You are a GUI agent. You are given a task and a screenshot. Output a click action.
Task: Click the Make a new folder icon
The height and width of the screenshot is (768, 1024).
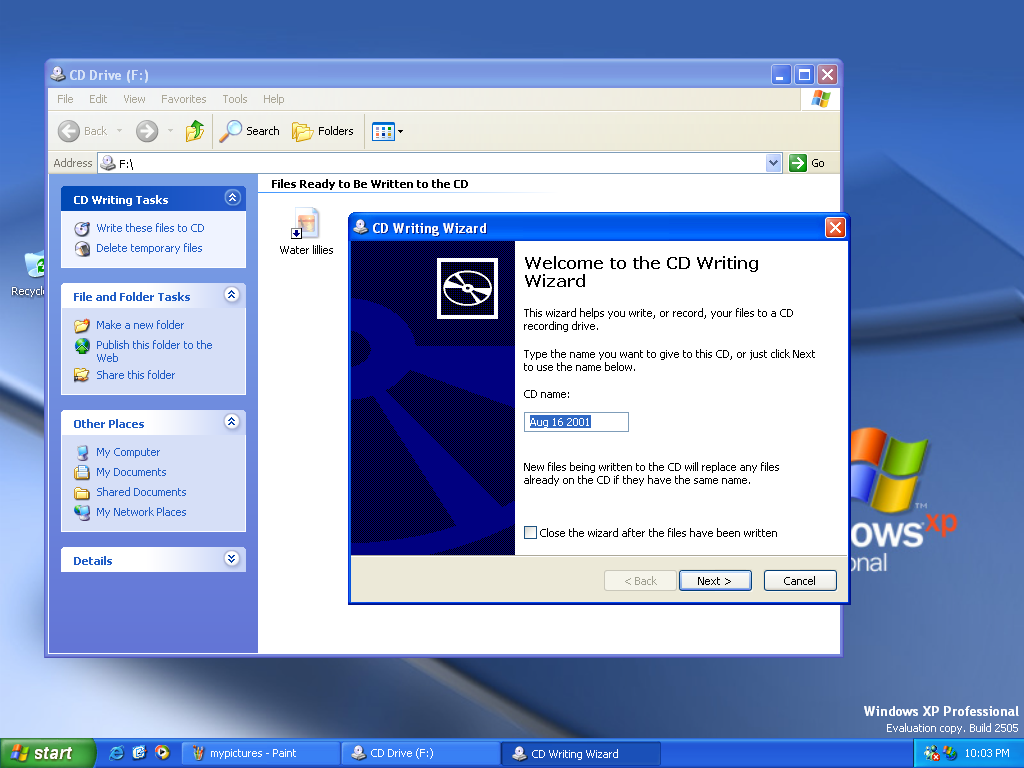[x=82, y=325]
